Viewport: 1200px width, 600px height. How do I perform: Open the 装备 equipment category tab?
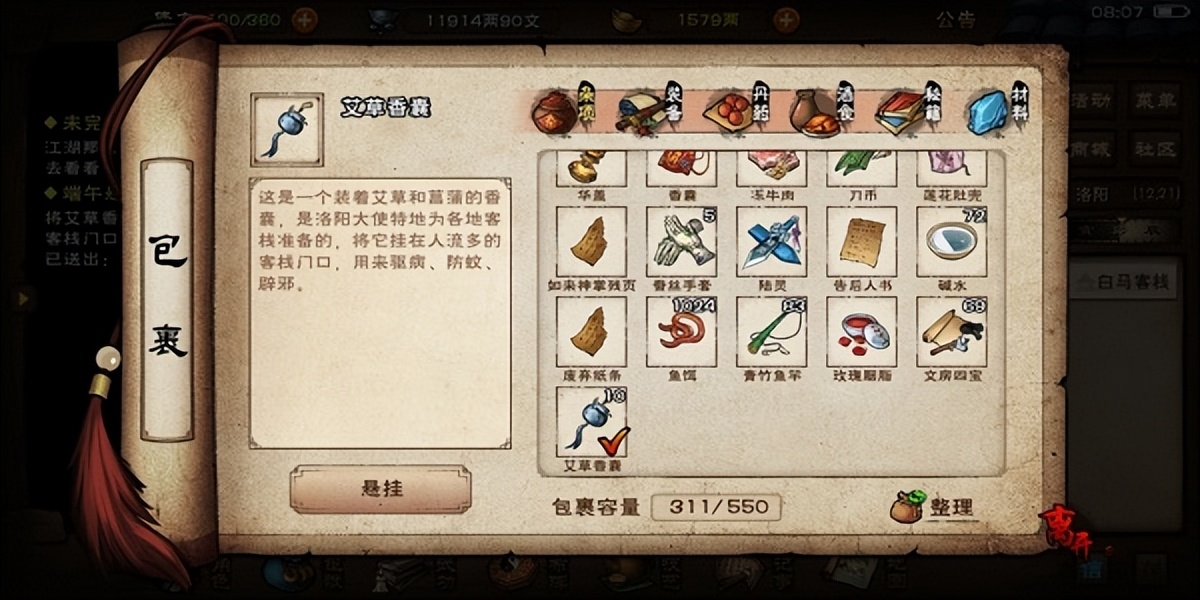click(x=647, y=112)
